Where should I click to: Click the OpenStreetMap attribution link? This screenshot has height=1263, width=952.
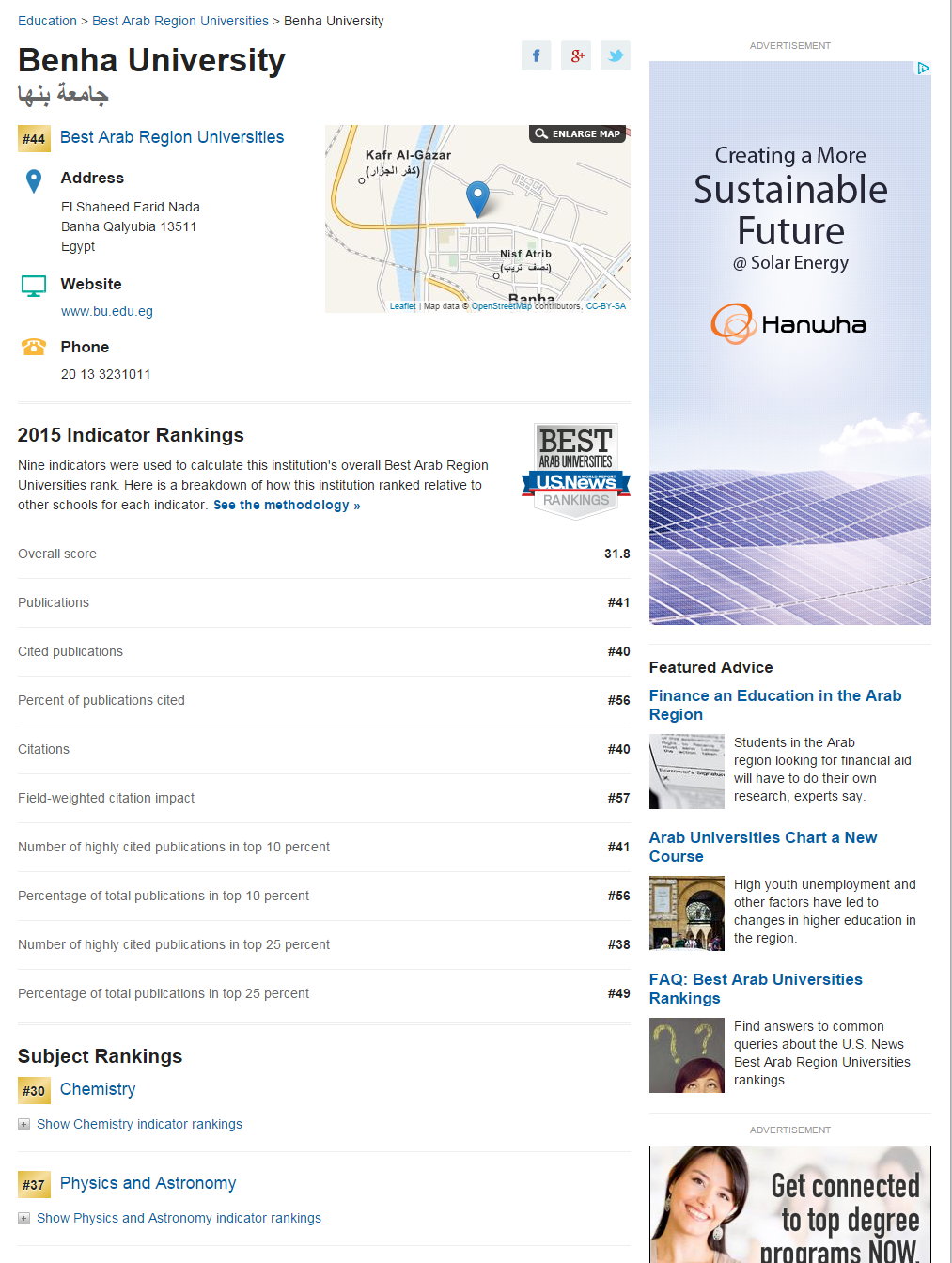point(501,306)
